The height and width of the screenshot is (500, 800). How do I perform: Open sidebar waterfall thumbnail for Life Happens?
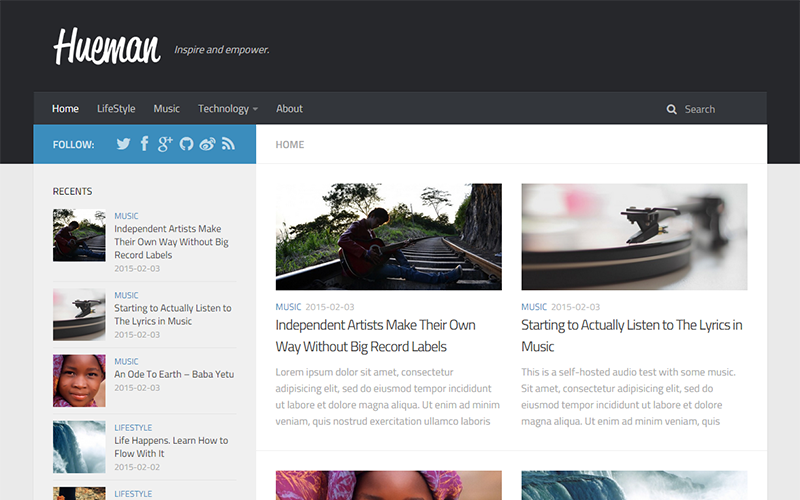pyautogui.click(x=79, y=446)
